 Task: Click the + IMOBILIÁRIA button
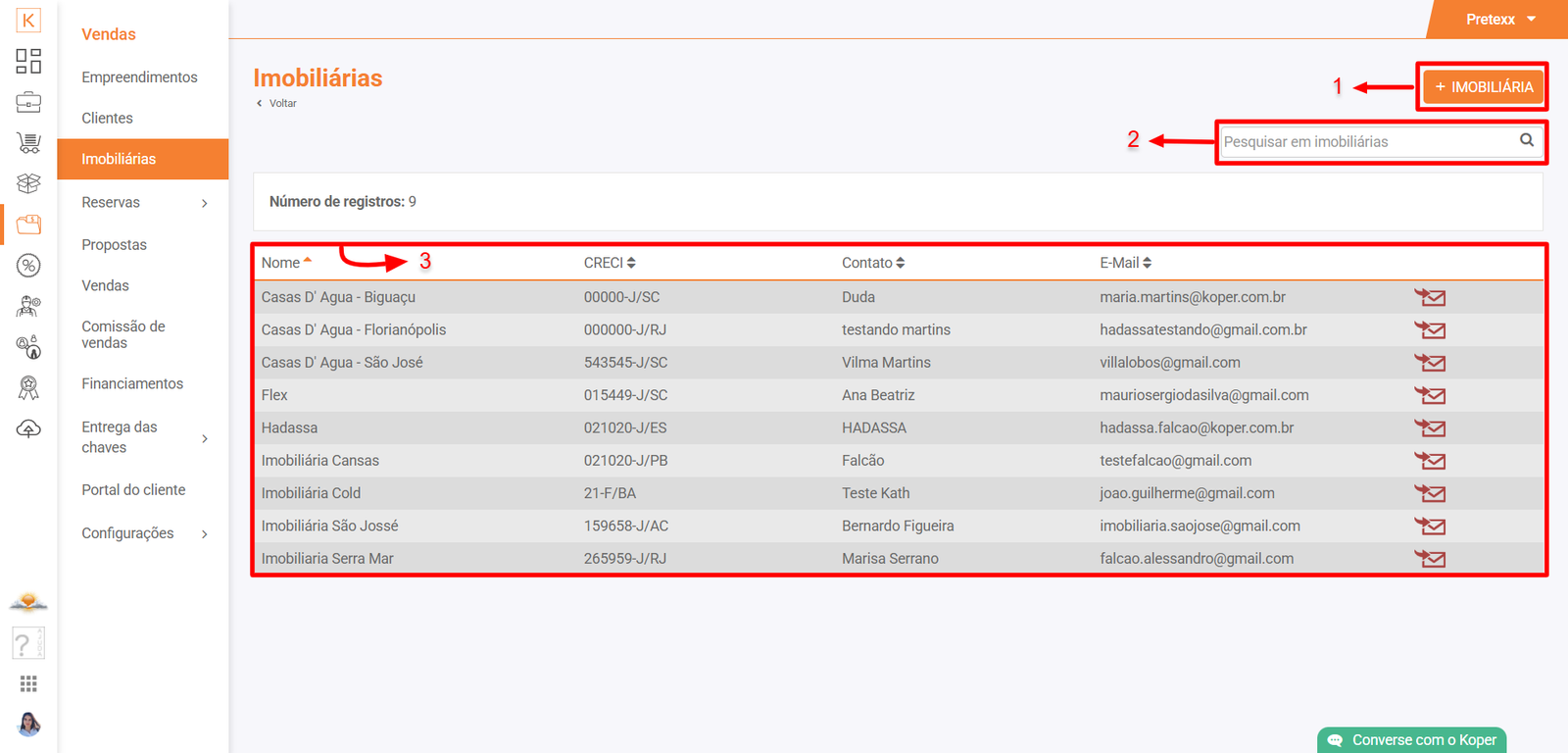click(x=1483, y=87)
